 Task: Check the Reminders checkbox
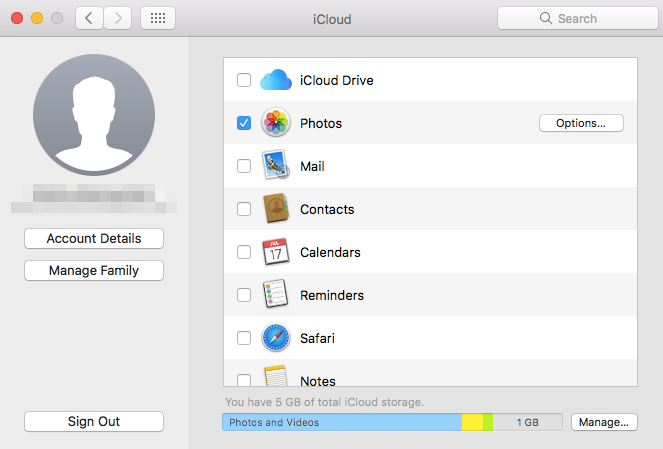244,295
